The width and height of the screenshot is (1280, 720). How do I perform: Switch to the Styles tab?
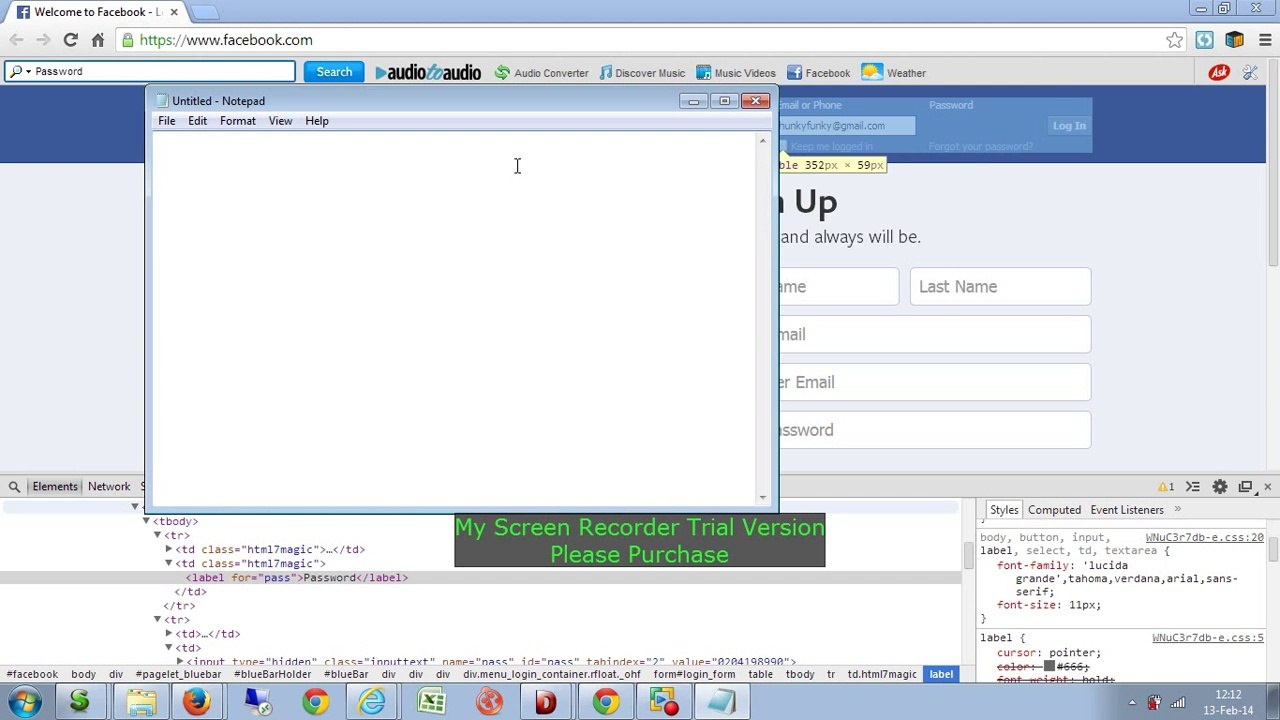1004,510
